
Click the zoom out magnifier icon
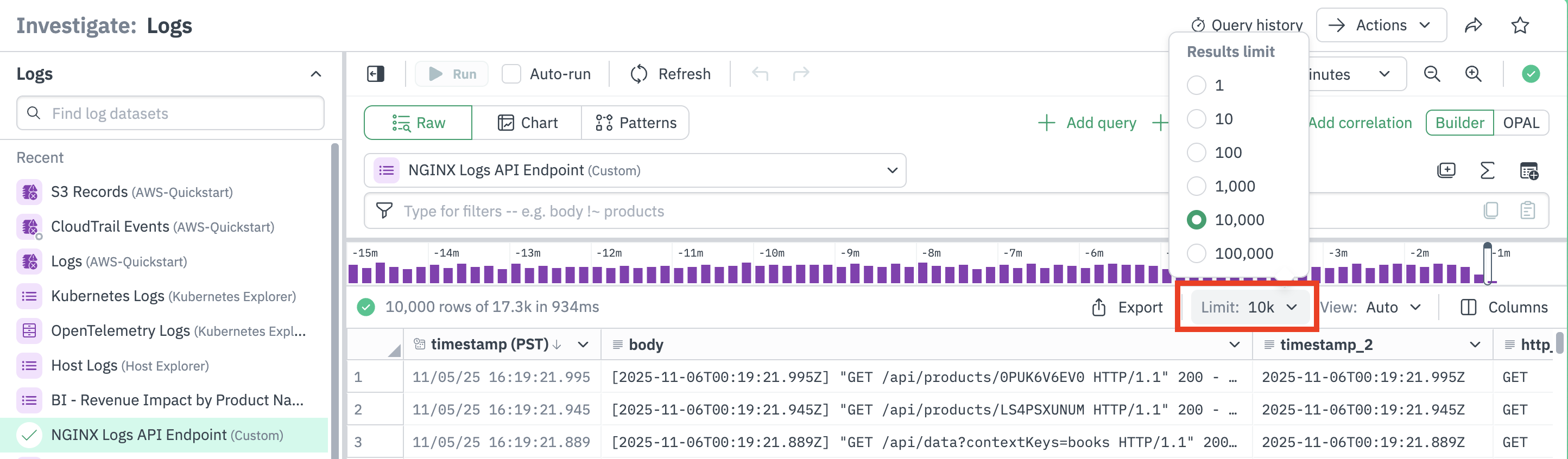[x=1432, y=74]
